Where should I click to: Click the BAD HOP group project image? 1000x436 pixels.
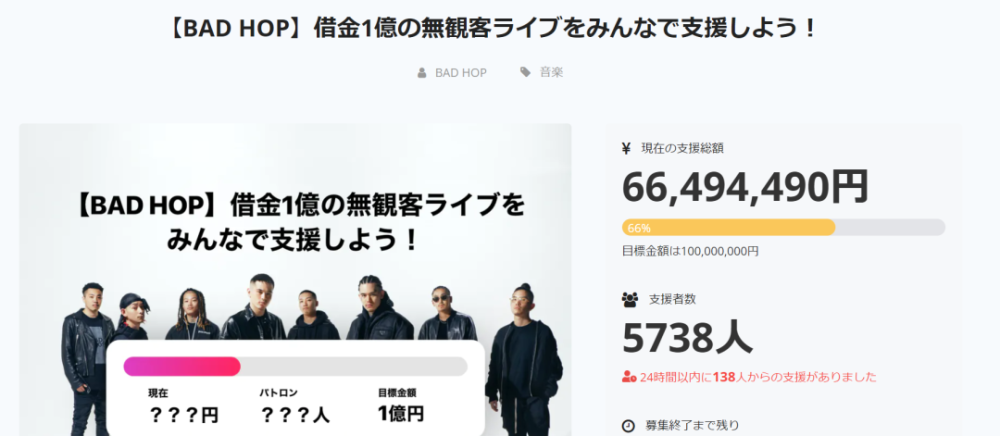[x=295, y=280]
